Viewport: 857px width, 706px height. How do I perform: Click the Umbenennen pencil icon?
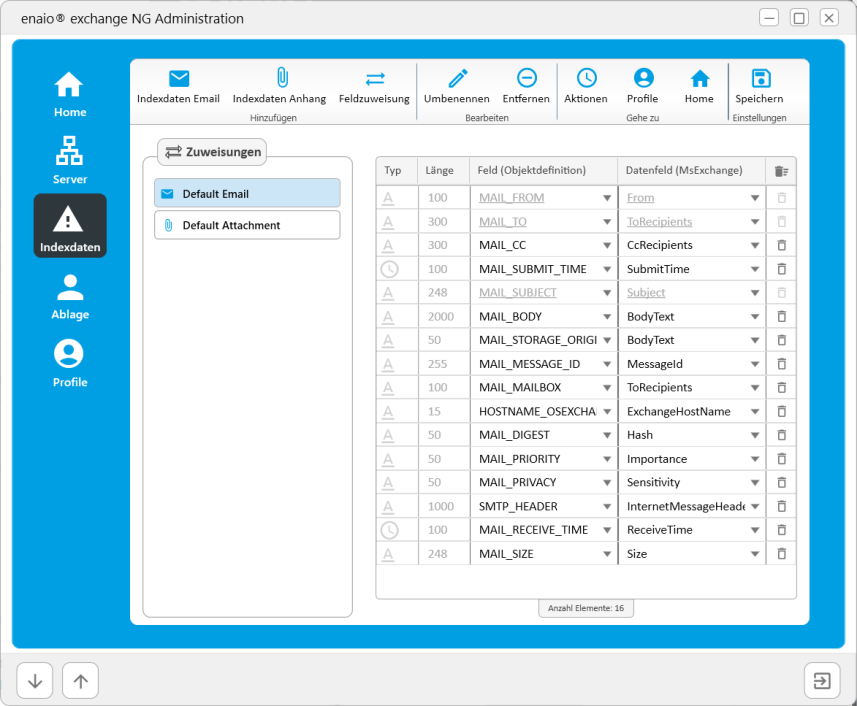tap(458, 78)
